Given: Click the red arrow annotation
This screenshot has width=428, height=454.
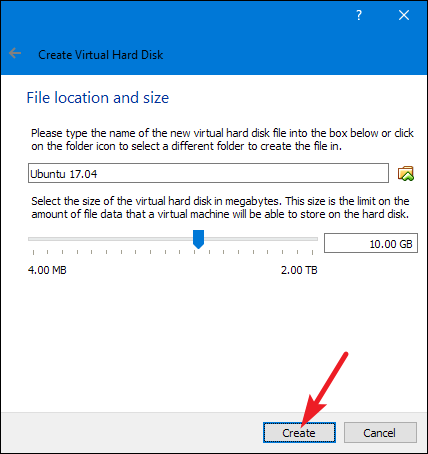Looking at the screenshot, I should pos(324,389).
